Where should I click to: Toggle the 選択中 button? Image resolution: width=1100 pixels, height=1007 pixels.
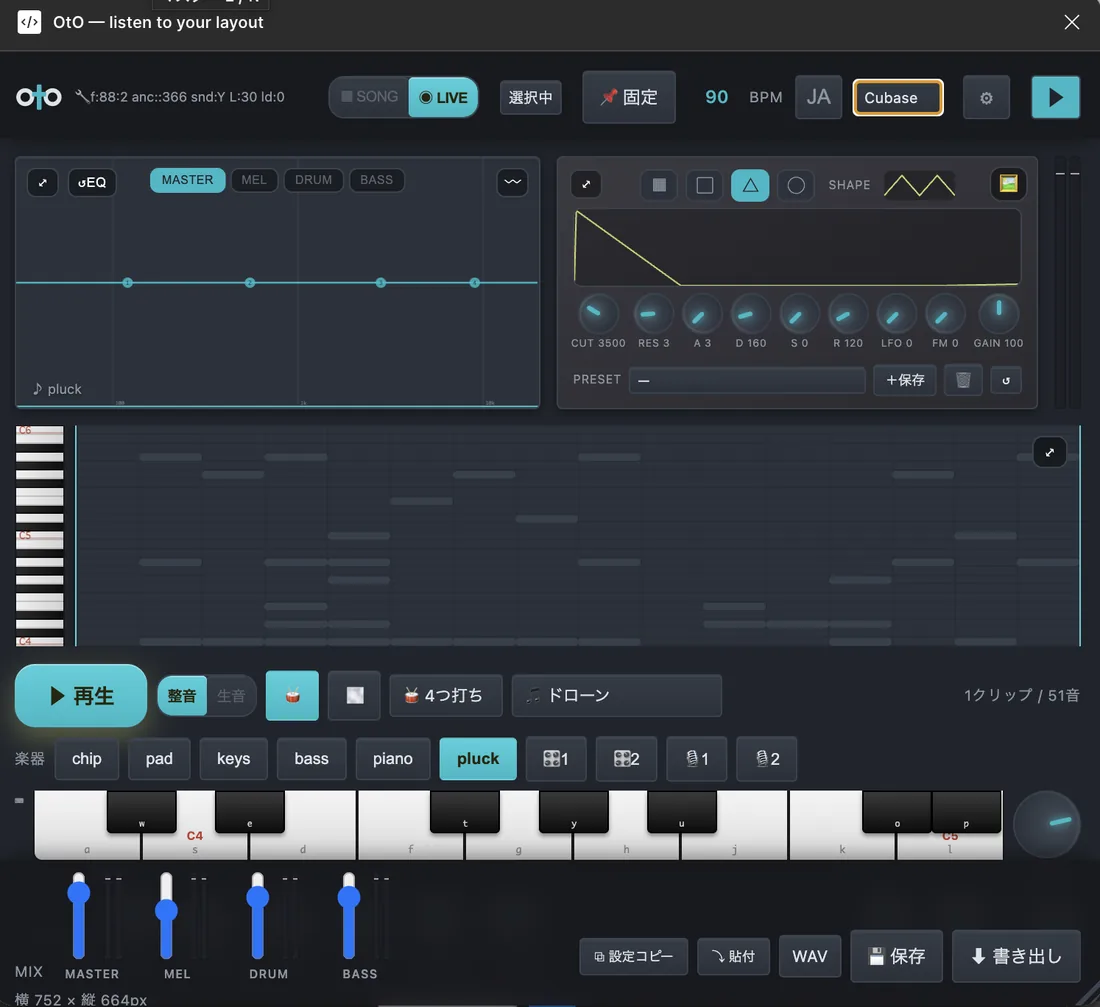point(530,98)
